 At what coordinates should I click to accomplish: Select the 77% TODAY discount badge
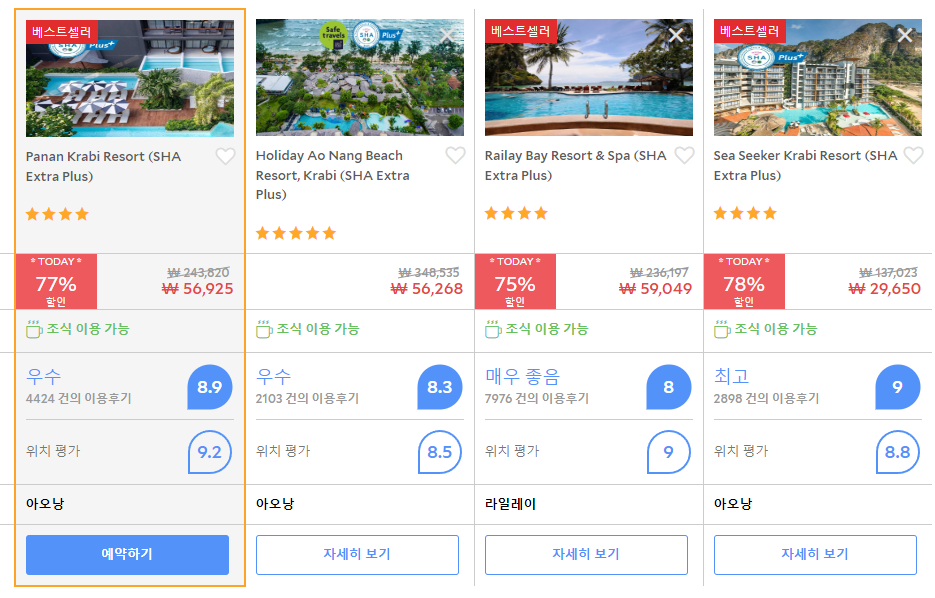56,281
